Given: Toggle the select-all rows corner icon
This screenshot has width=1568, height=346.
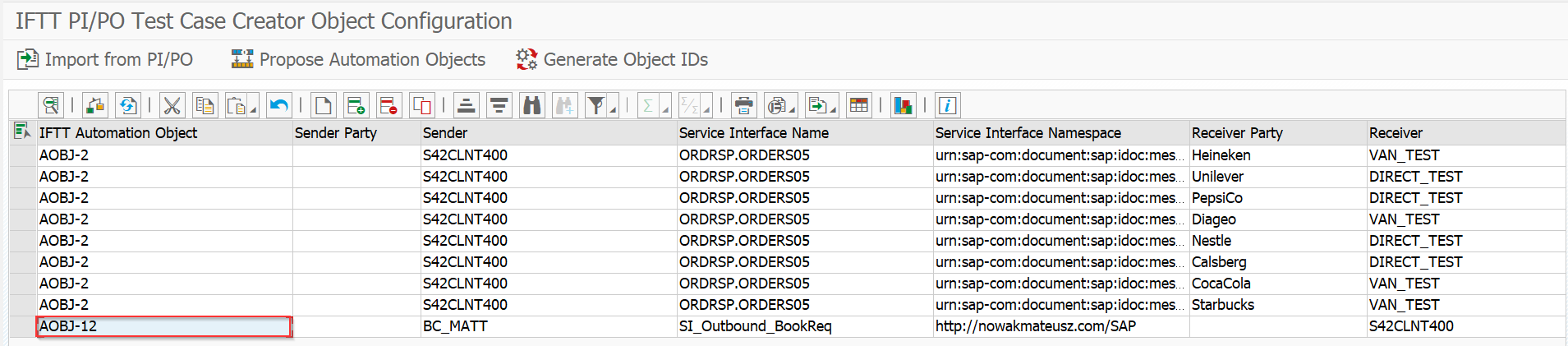Looking at the screenshot, I should click(x=21, y=131).
